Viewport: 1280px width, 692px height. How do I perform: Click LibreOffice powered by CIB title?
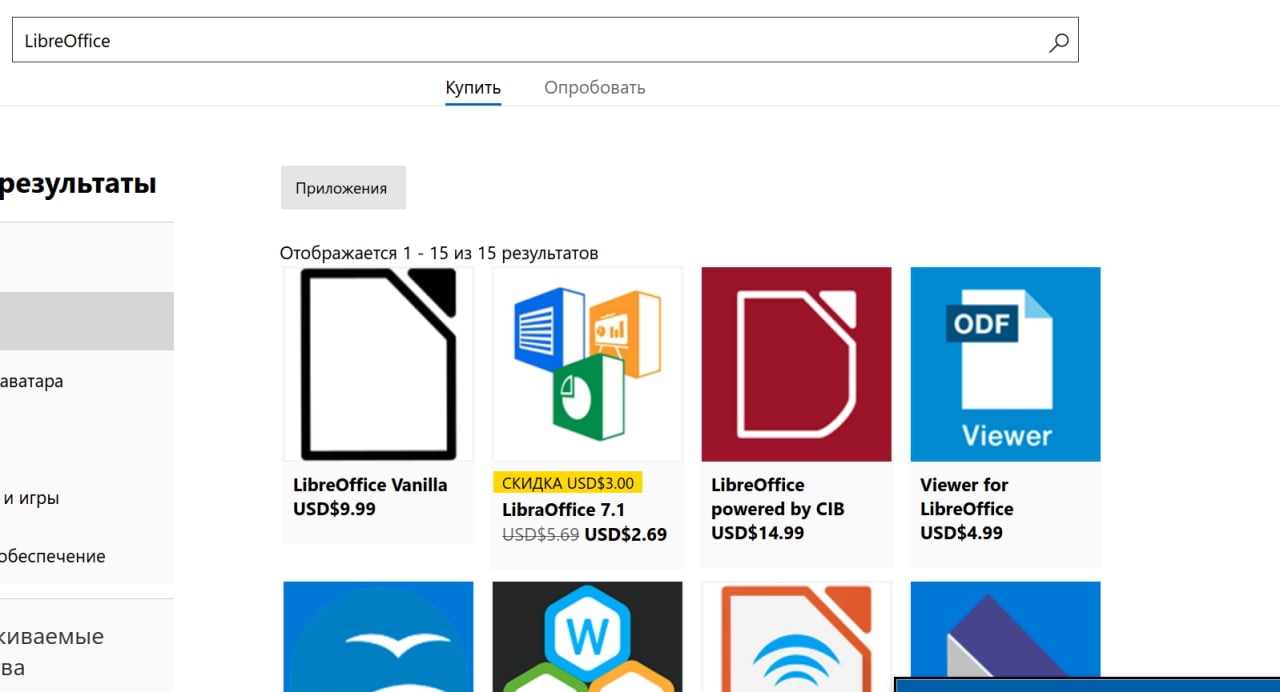777,497
